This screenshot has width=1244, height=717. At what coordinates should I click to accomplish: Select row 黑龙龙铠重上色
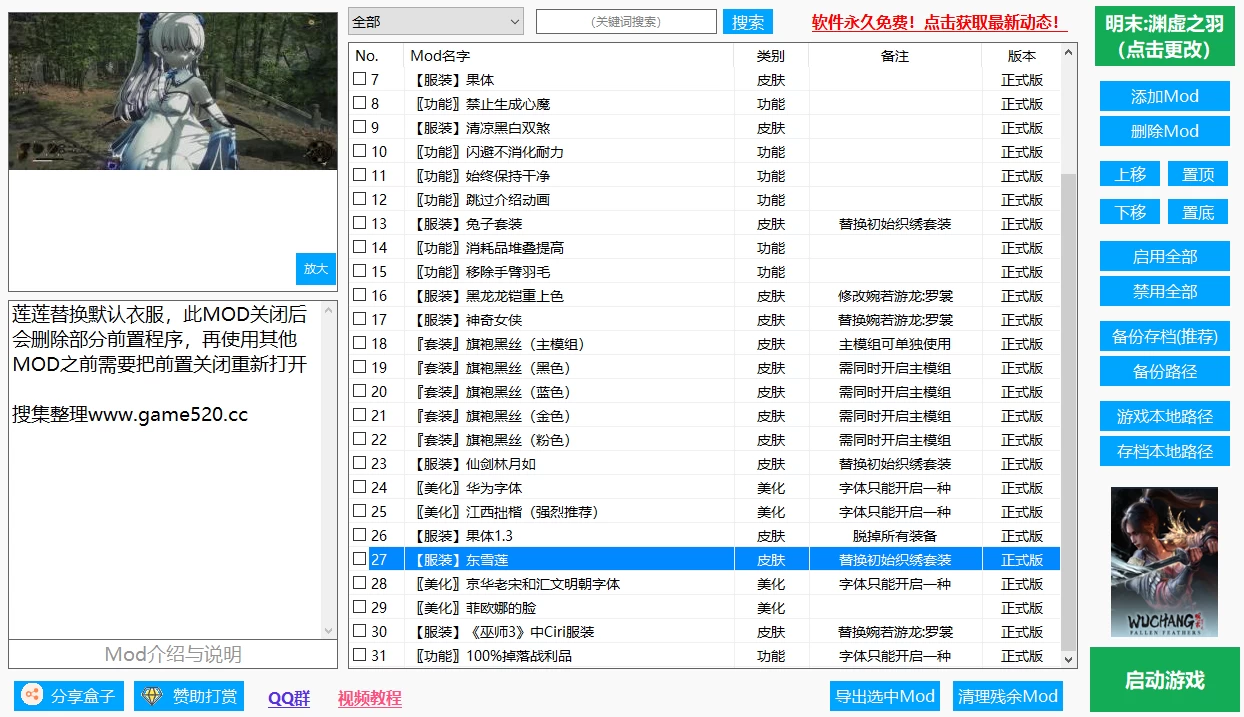click(x=705, y=295)
